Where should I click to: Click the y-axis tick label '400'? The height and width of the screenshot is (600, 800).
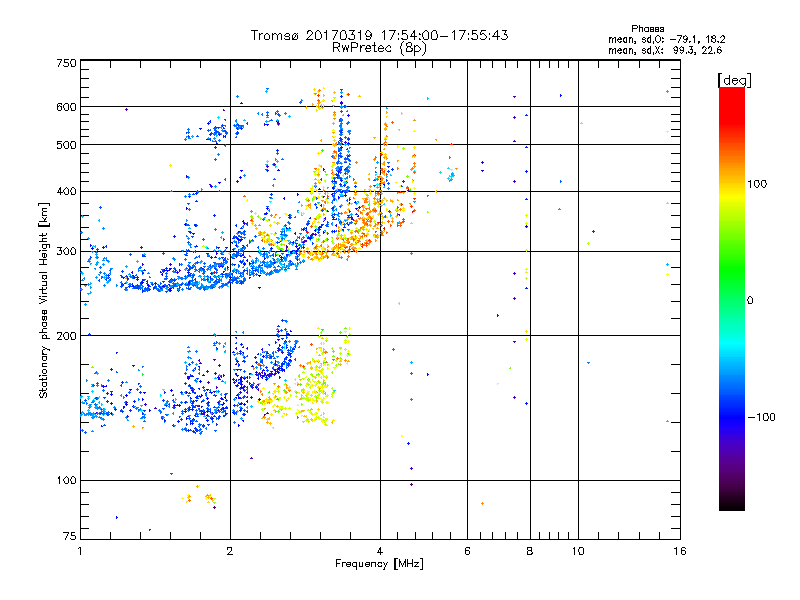(x=67, y=192)
